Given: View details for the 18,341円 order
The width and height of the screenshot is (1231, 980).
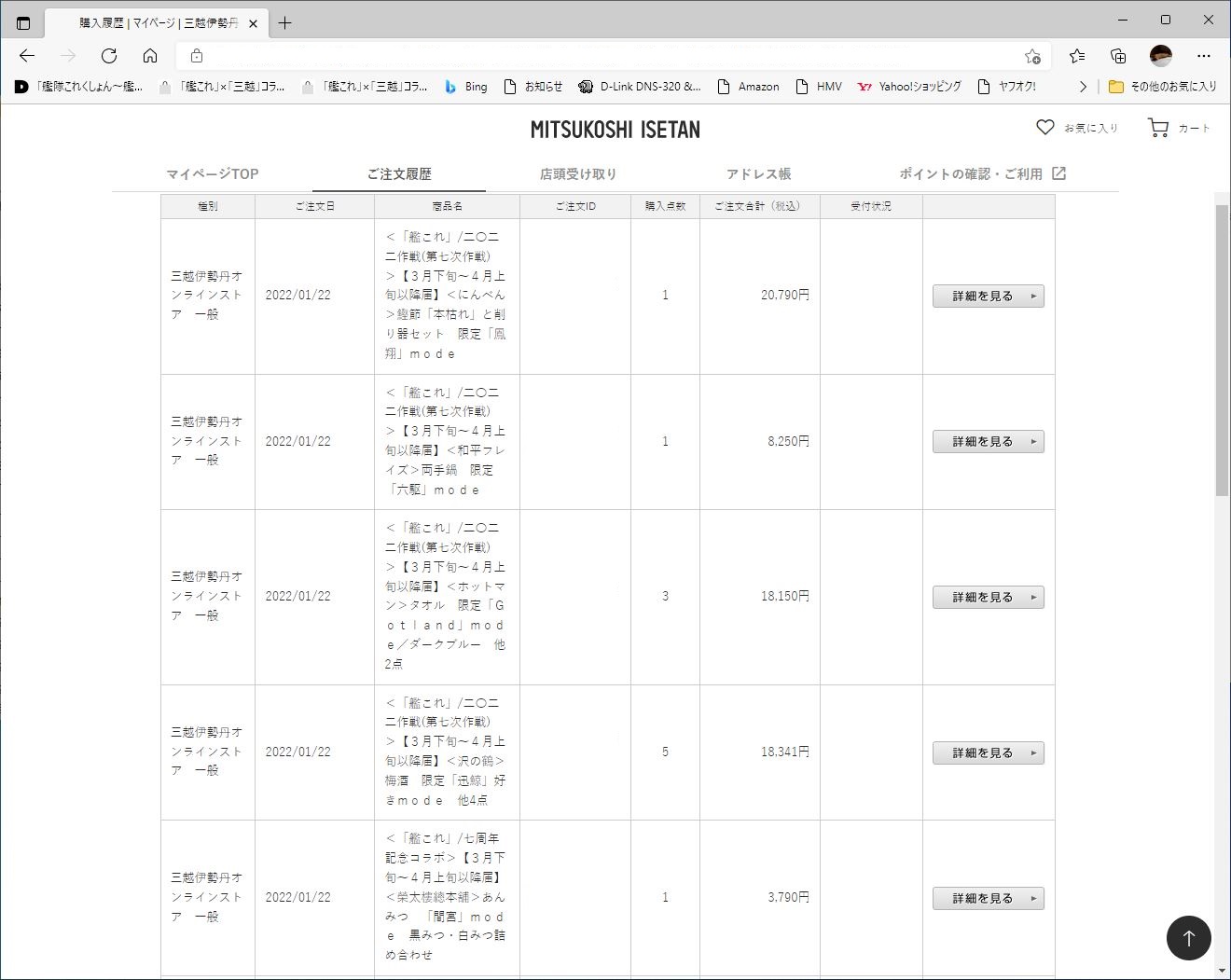Looking at the screenshot, I should pos(989,753).
